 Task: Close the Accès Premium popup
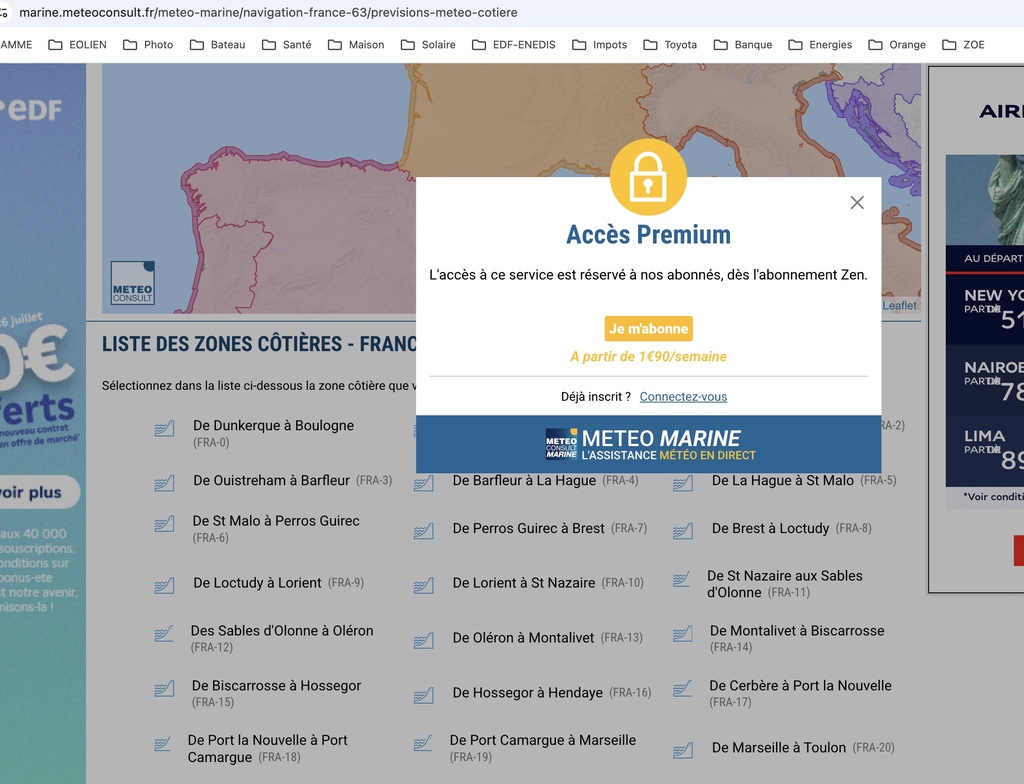tap(857, 203)
